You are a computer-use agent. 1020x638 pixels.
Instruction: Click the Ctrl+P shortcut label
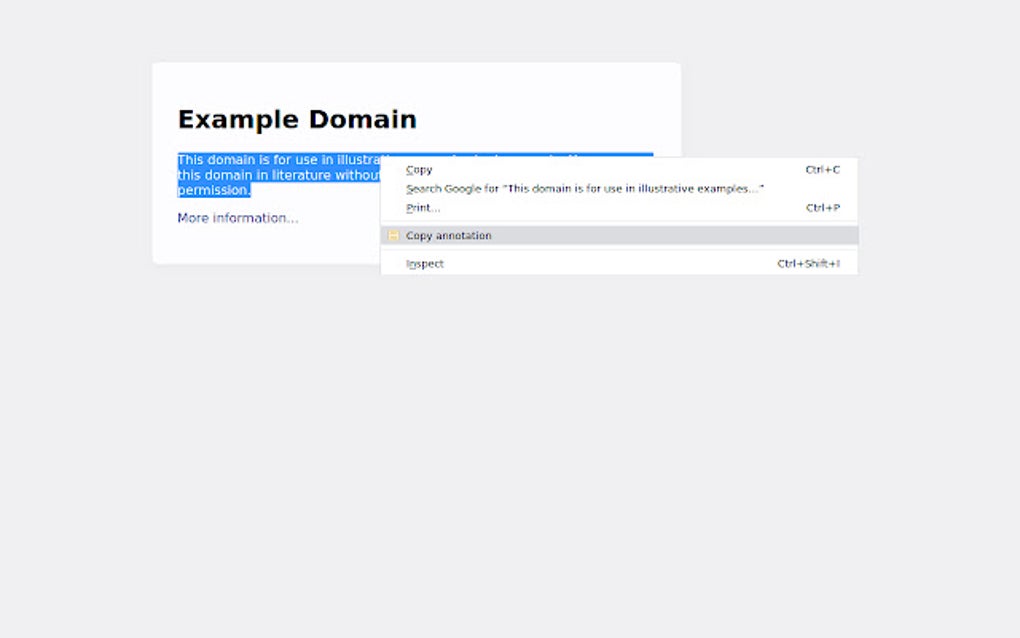click(x=821, y=207)
